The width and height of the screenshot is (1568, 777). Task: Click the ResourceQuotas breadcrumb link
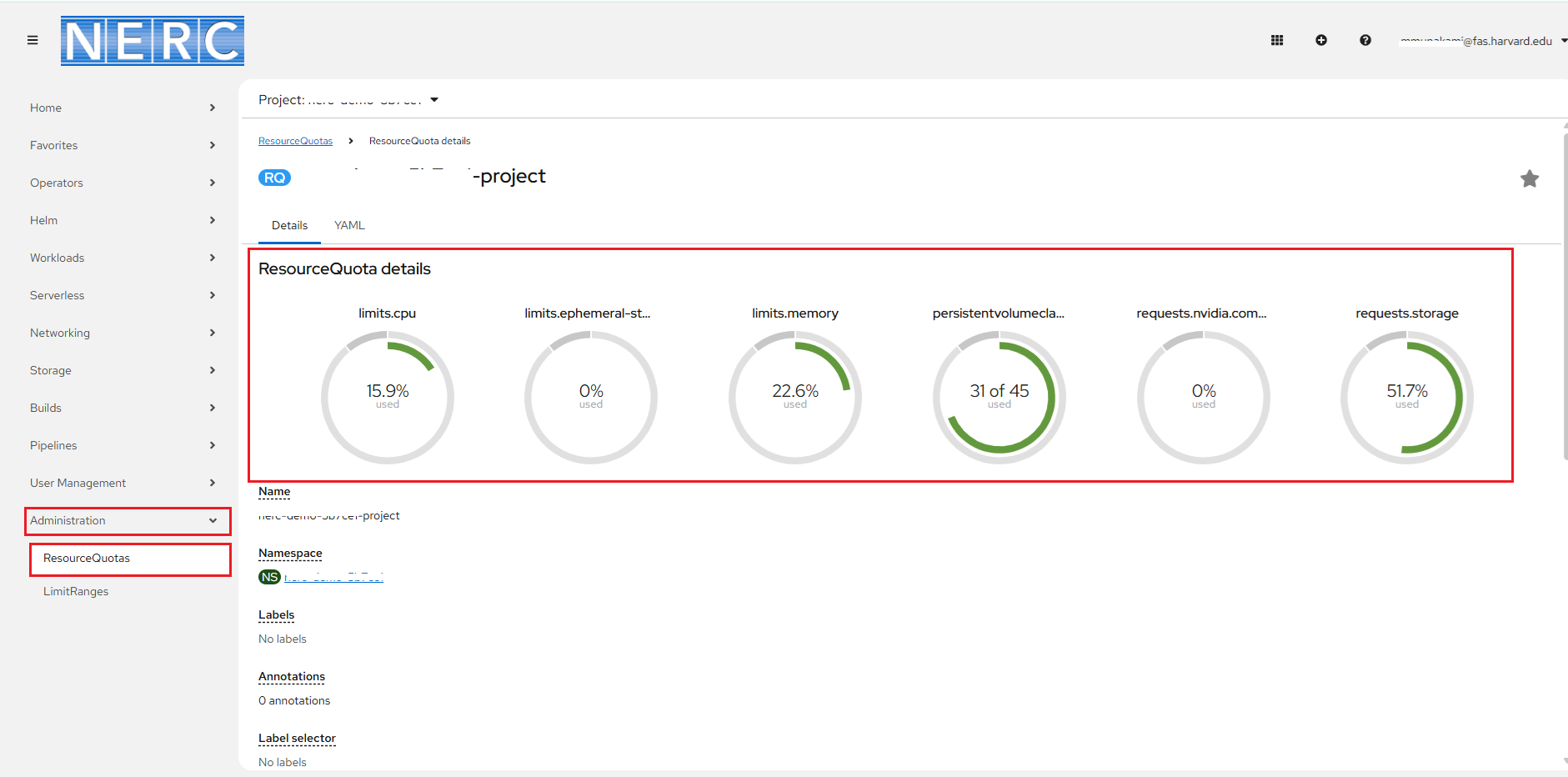click(295, 141)
